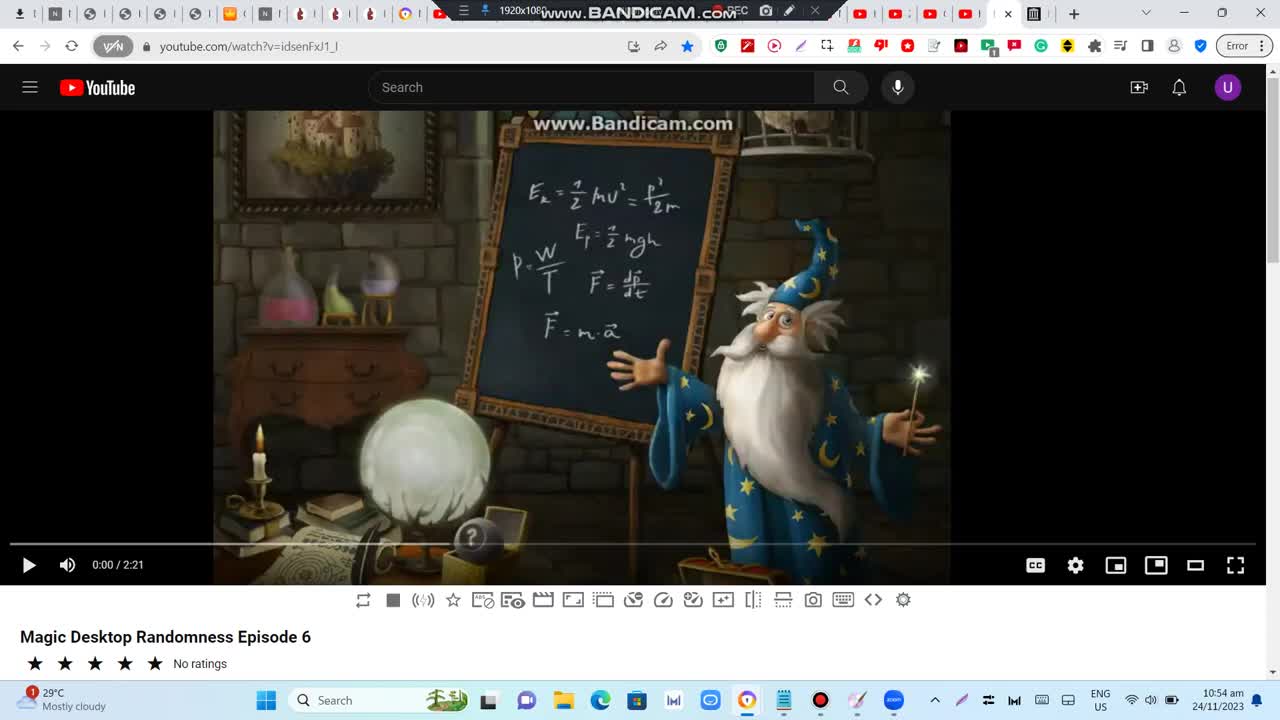1280x720 pixels.
Task: Click the YouTube search magnifier button
Action: tap(841, 87)
